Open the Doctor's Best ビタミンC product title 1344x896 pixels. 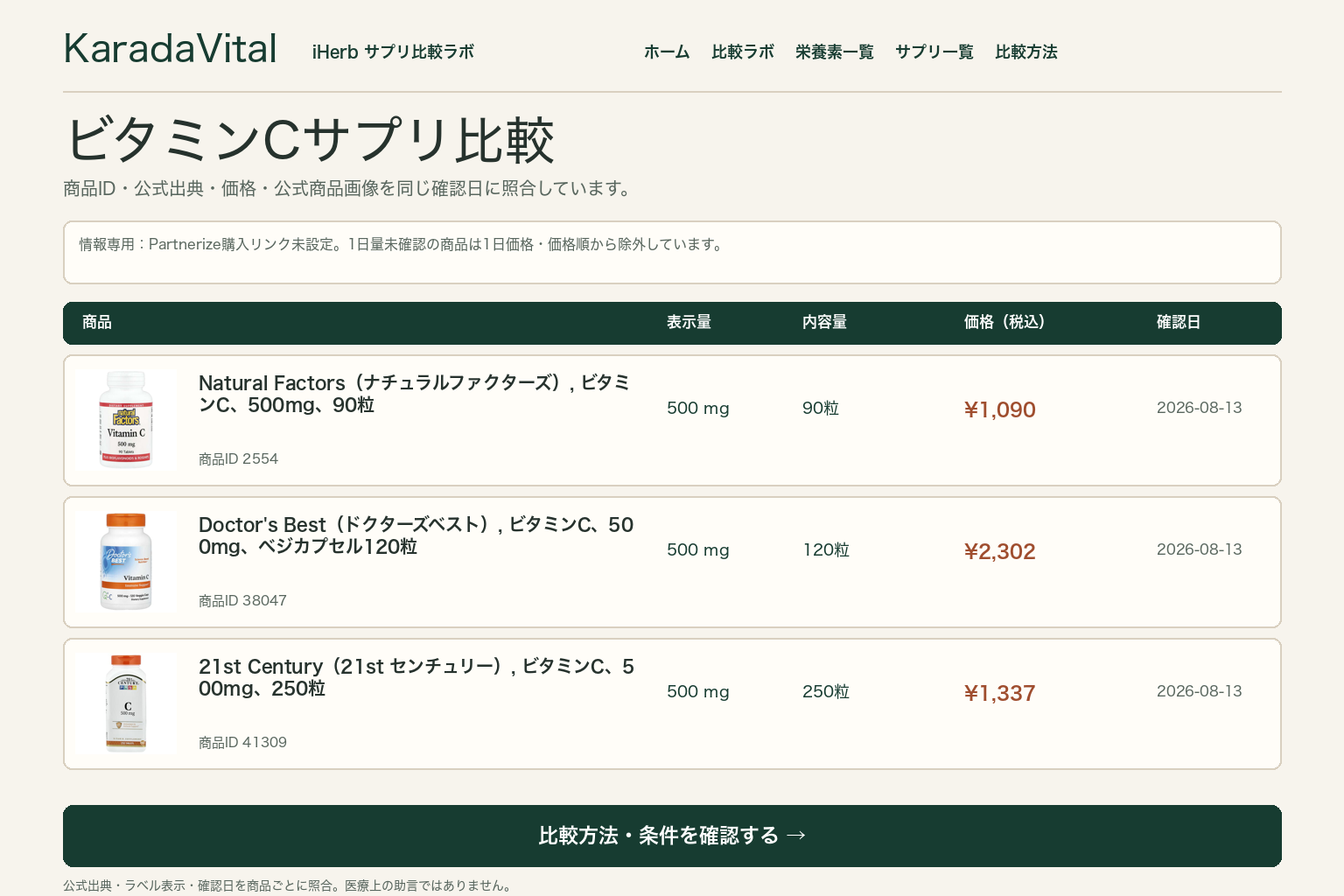416,535
